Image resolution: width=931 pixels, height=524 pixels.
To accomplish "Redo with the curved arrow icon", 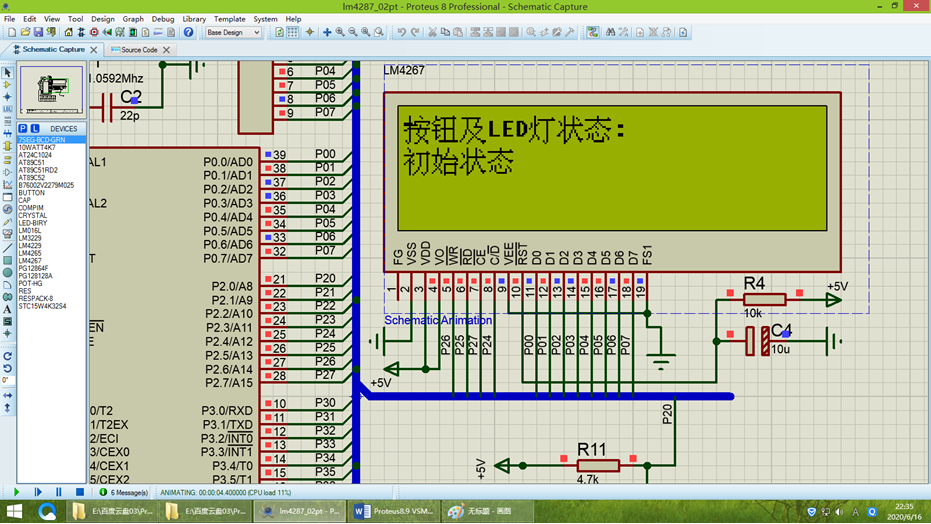I will [415, 32].
